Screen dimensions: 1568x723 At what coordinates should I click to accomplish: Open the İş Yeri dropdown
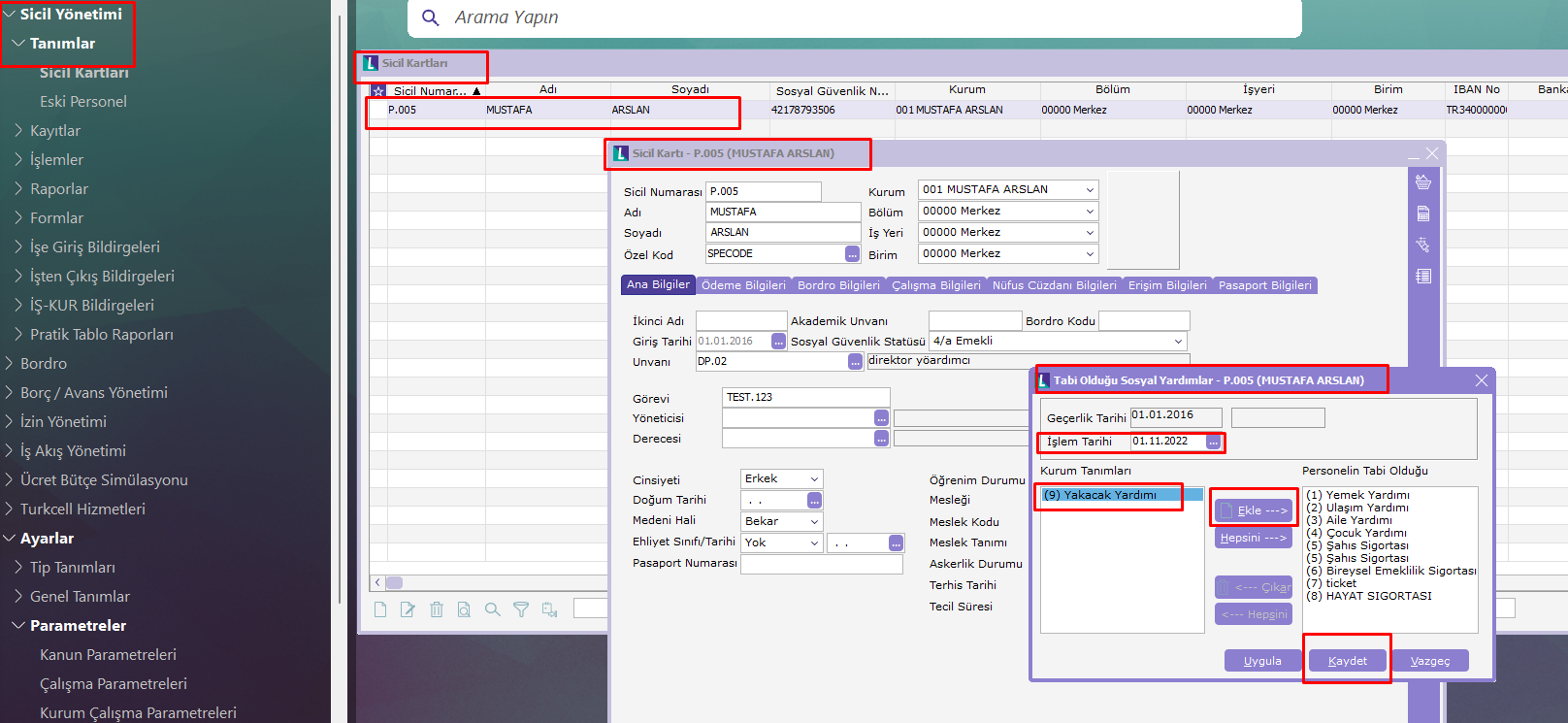[x=1090, y=233]
